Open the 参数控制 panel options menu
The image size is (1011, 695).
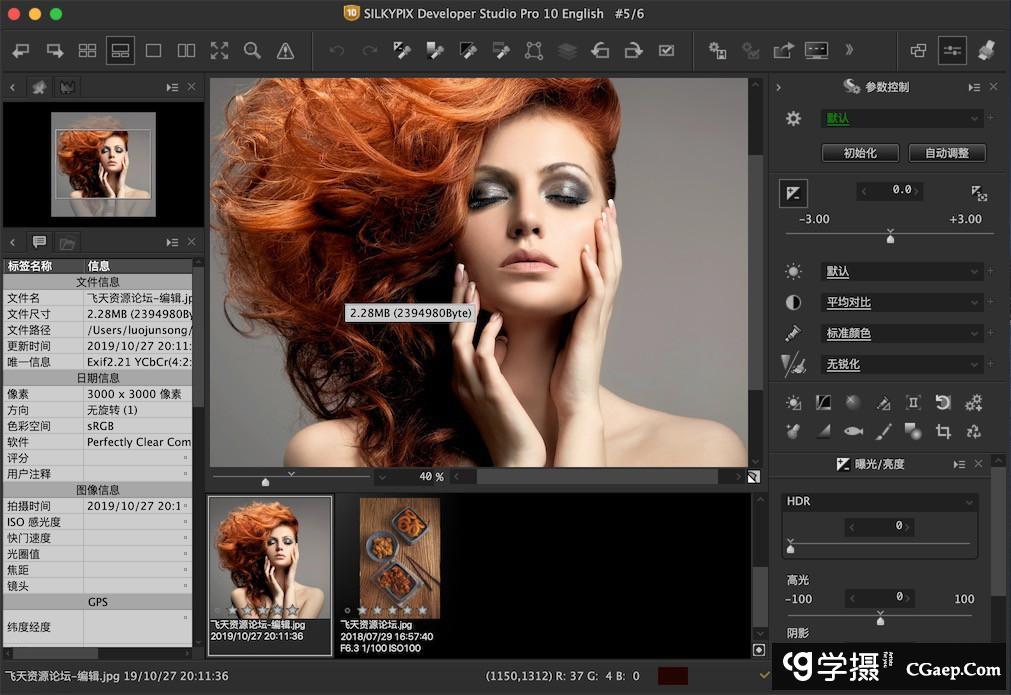point(974,87)
